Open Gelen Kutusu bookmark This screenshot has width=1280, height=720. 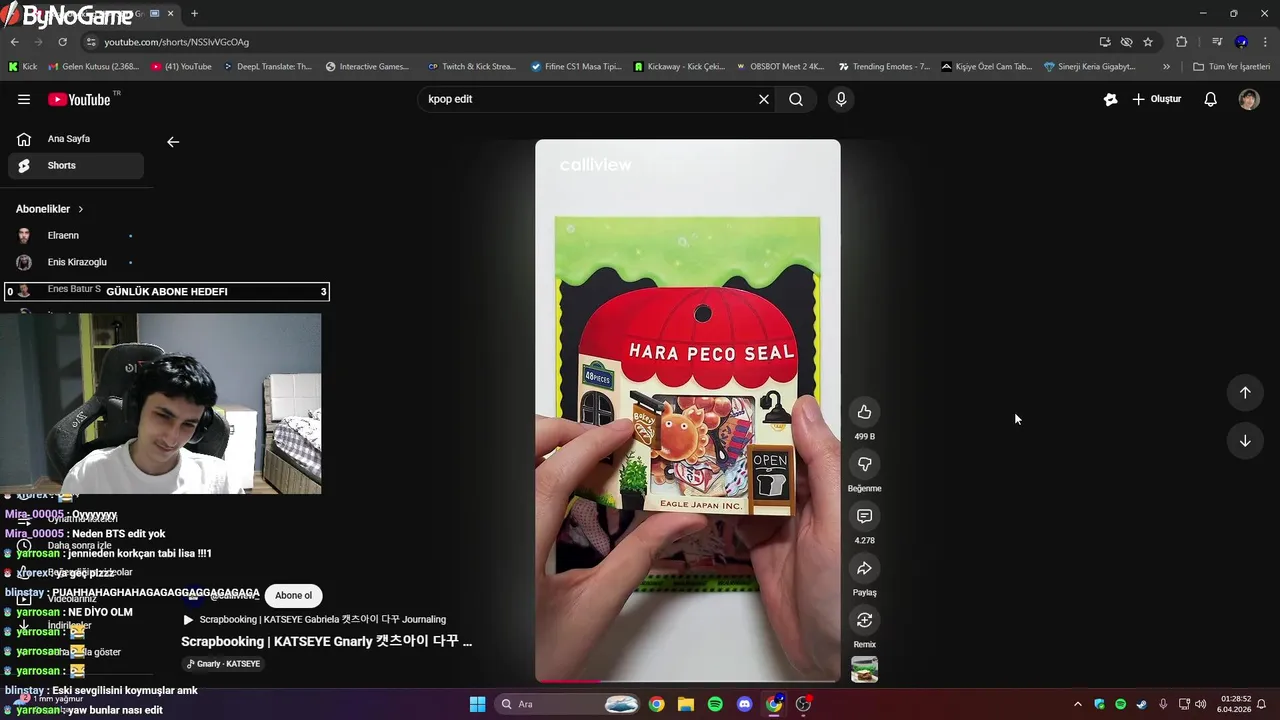[x=93, y=67]
